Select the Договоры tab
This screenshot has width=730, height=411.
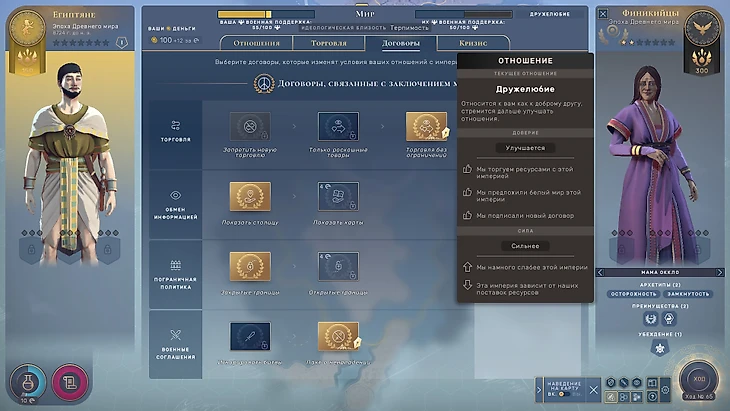[x=400, y=43]
